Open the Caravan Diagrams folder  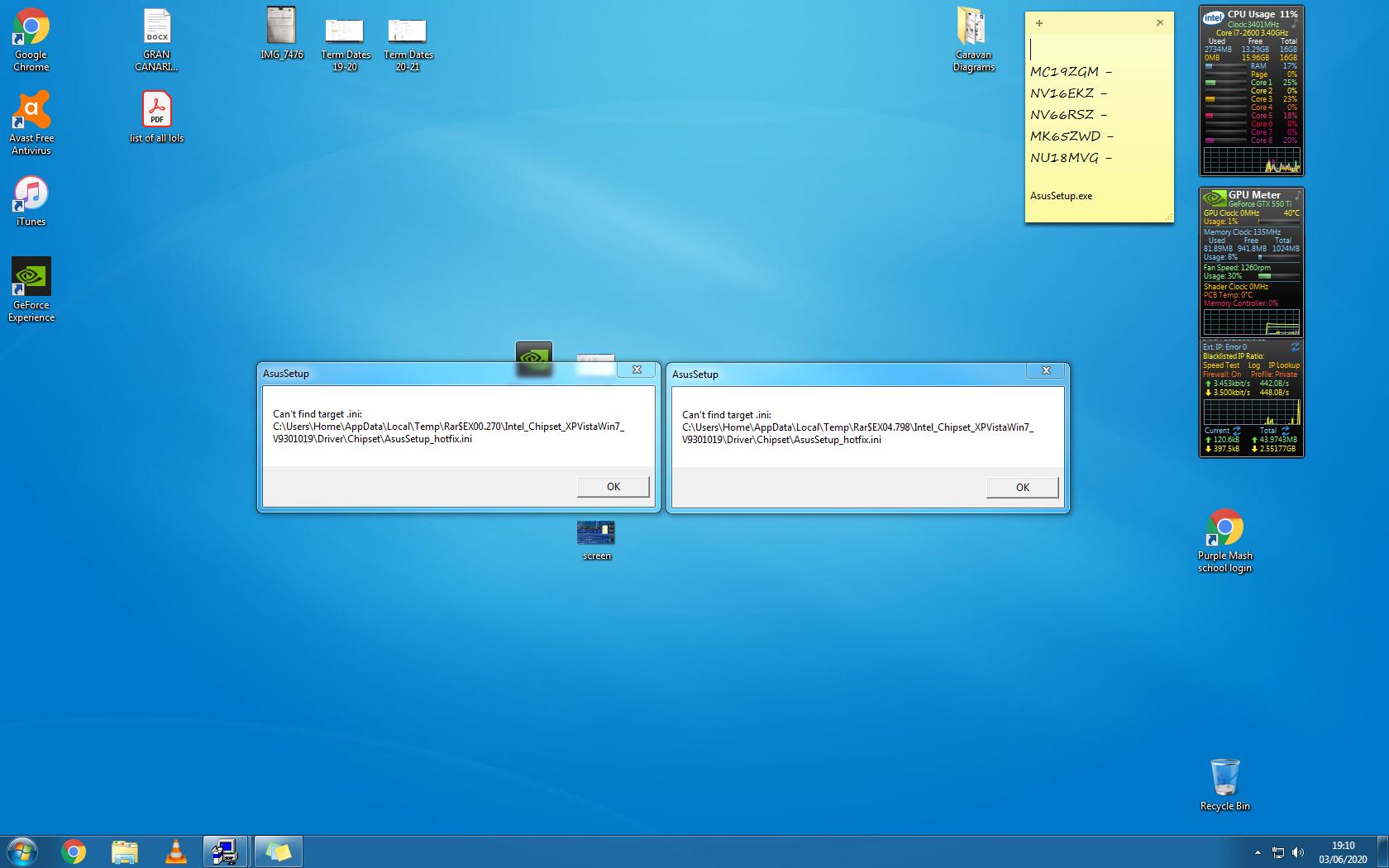pos(973,40)
